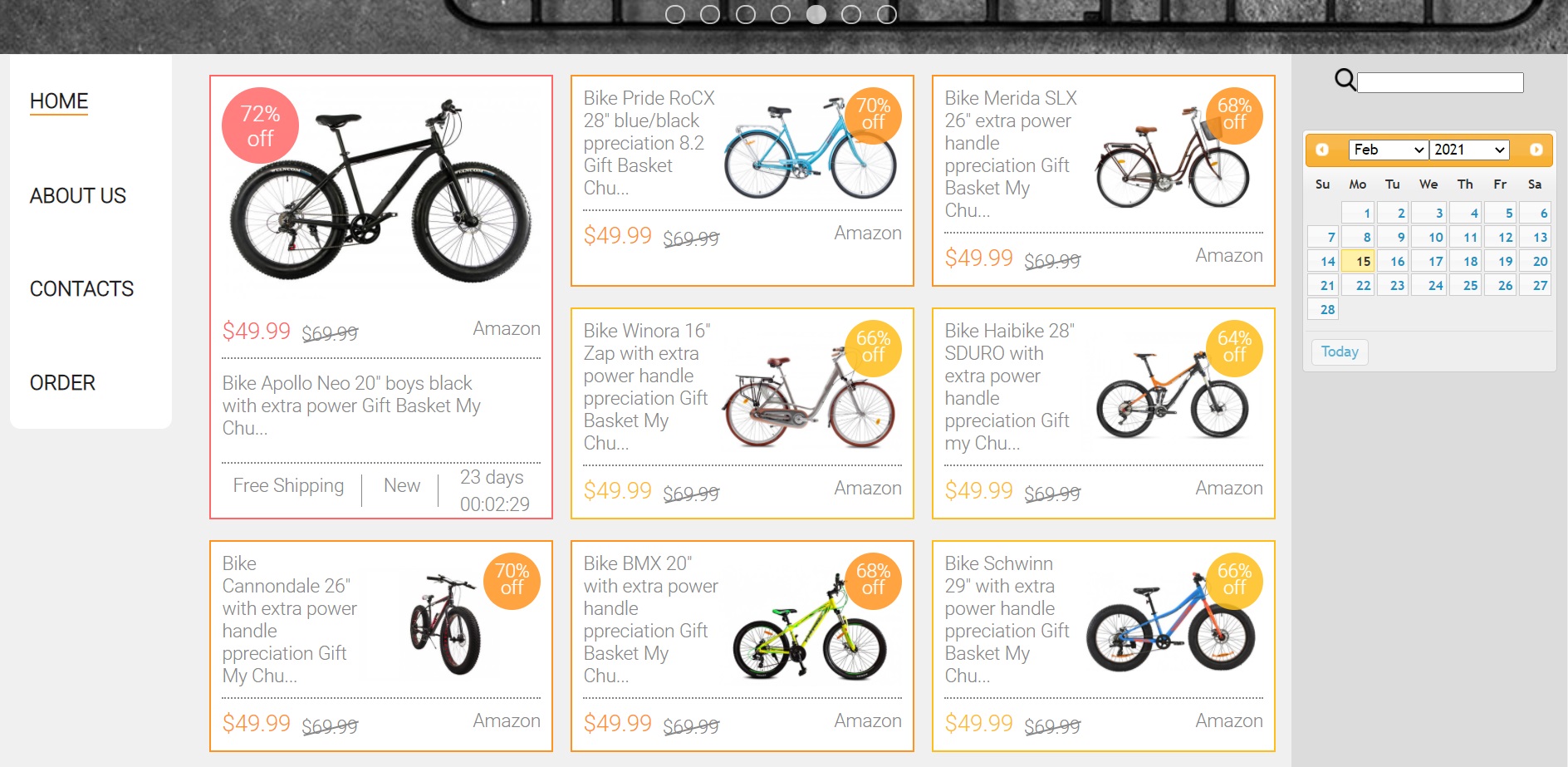Click the search magnifier icon
The image size is (1568, 767).
[1345, 80]
